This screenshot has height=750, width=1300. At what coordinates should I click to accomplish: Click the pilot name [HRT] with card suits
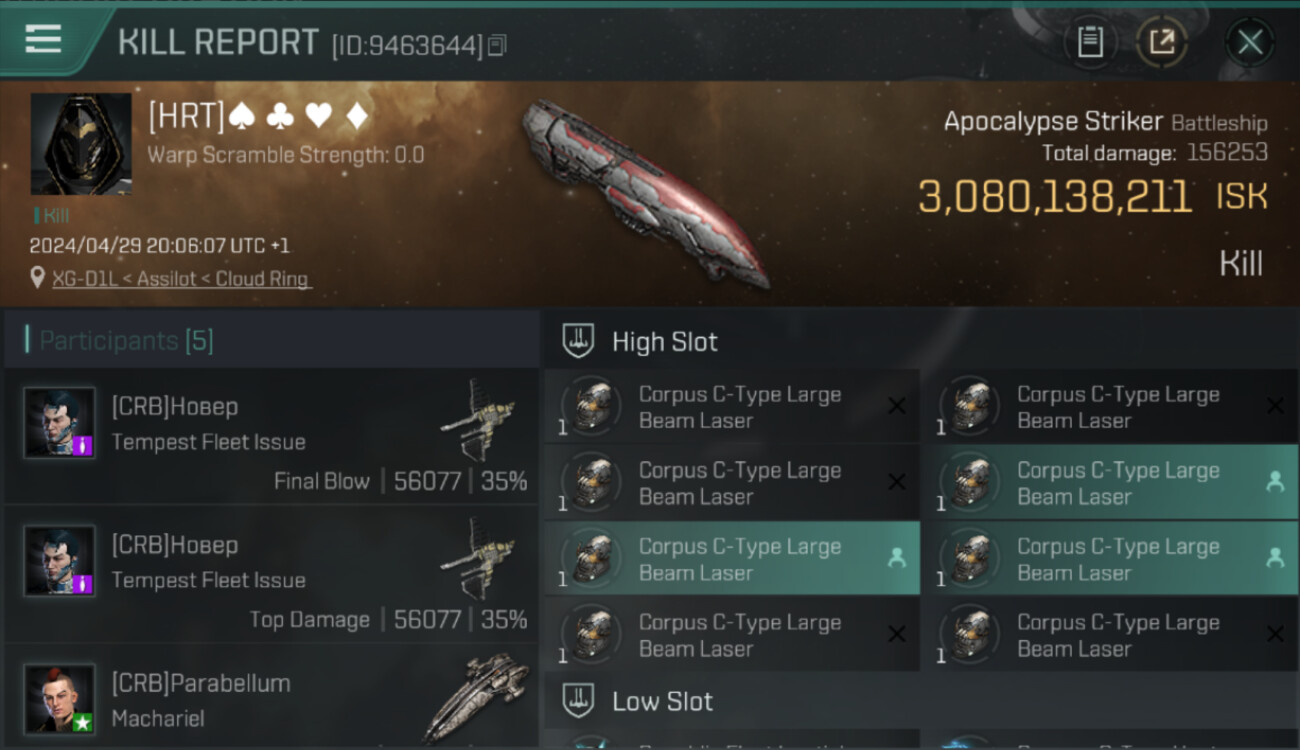tap(259, 116)
